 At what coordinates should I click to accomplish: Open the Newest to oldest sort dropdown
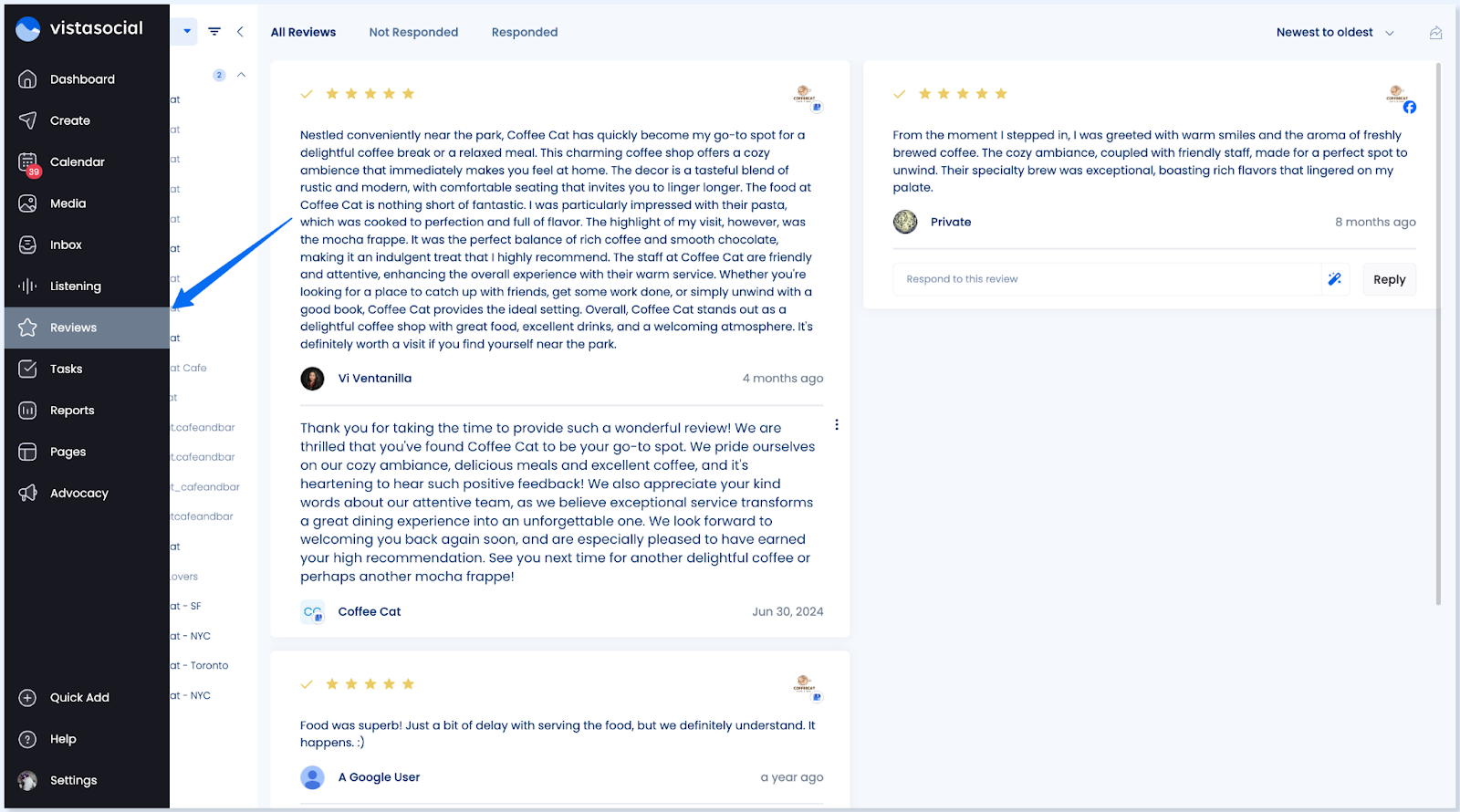pyautogui.click(x=1334, y=33)
